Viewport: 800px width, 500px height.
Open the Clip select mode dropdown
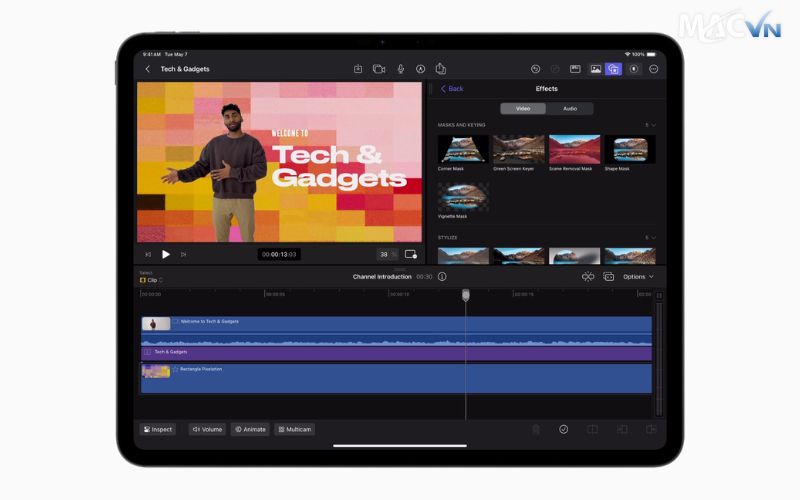pyautogui.click(x=151, y=280)
